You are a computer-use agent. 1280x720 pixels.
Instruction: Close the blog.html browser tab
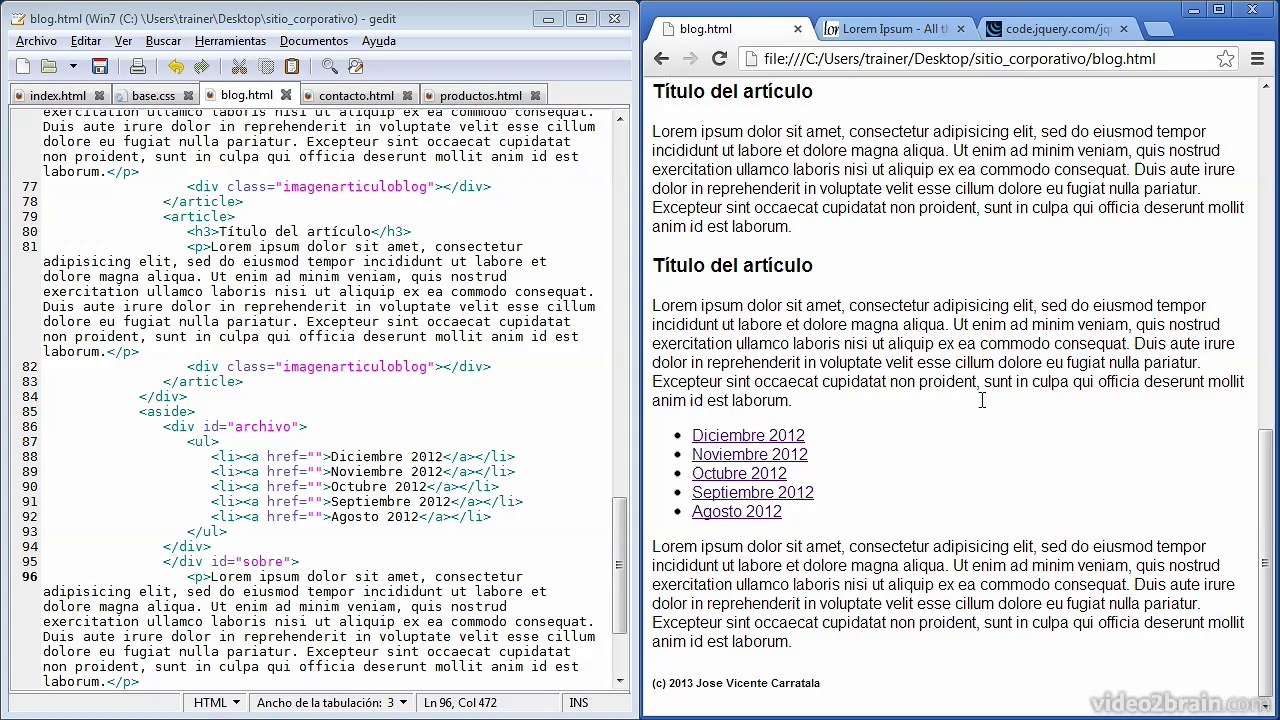click(x=798, y=29)
